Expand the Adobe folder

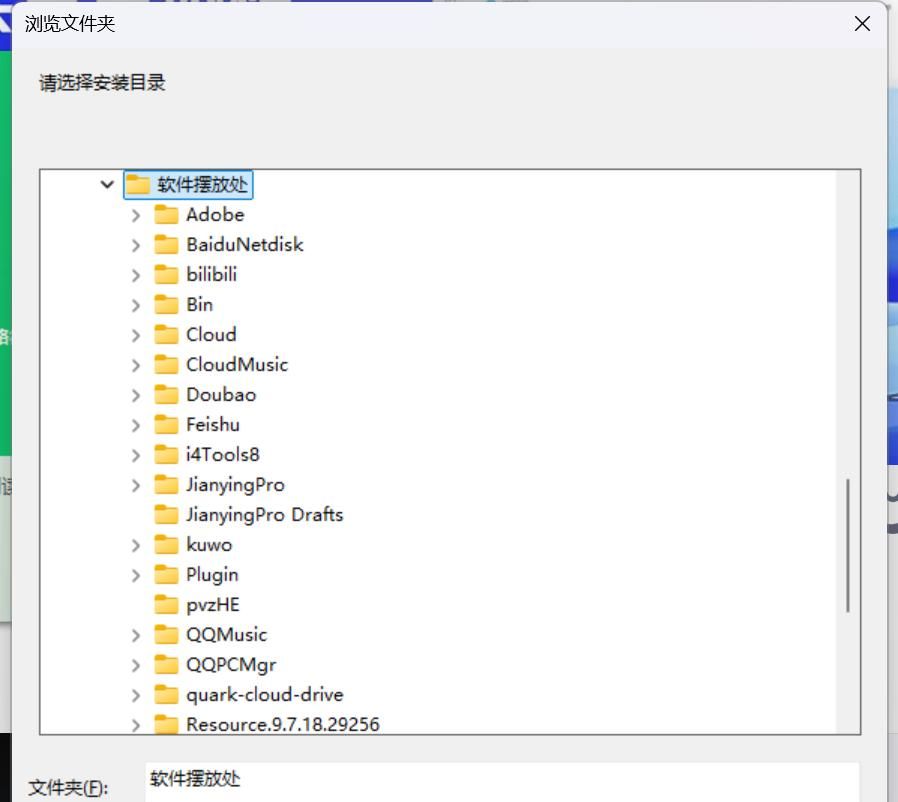pos(136,215)
